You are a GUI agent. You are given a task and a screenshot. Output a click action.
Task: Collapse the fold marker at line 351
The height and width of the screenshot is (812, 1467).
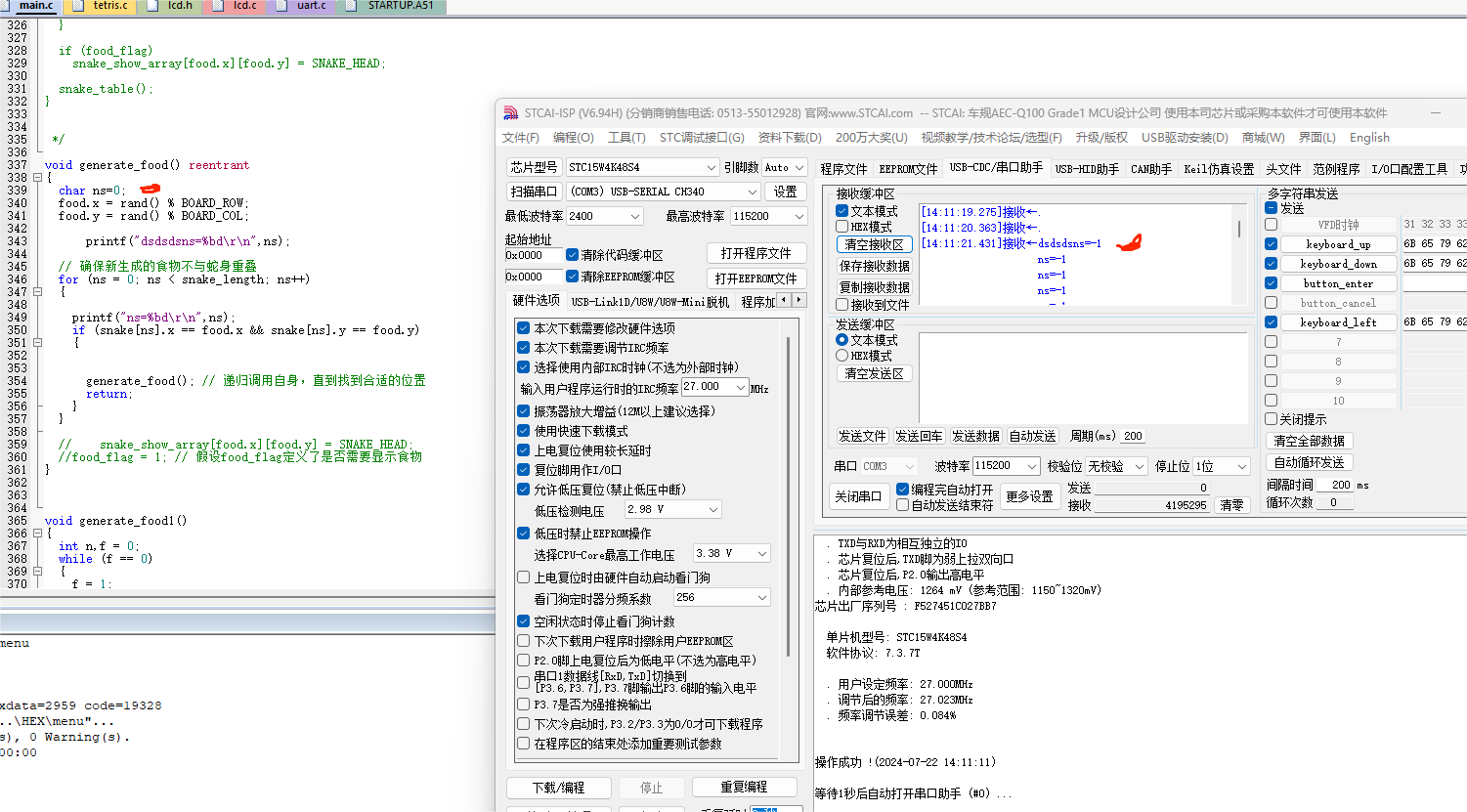point(37,343)
